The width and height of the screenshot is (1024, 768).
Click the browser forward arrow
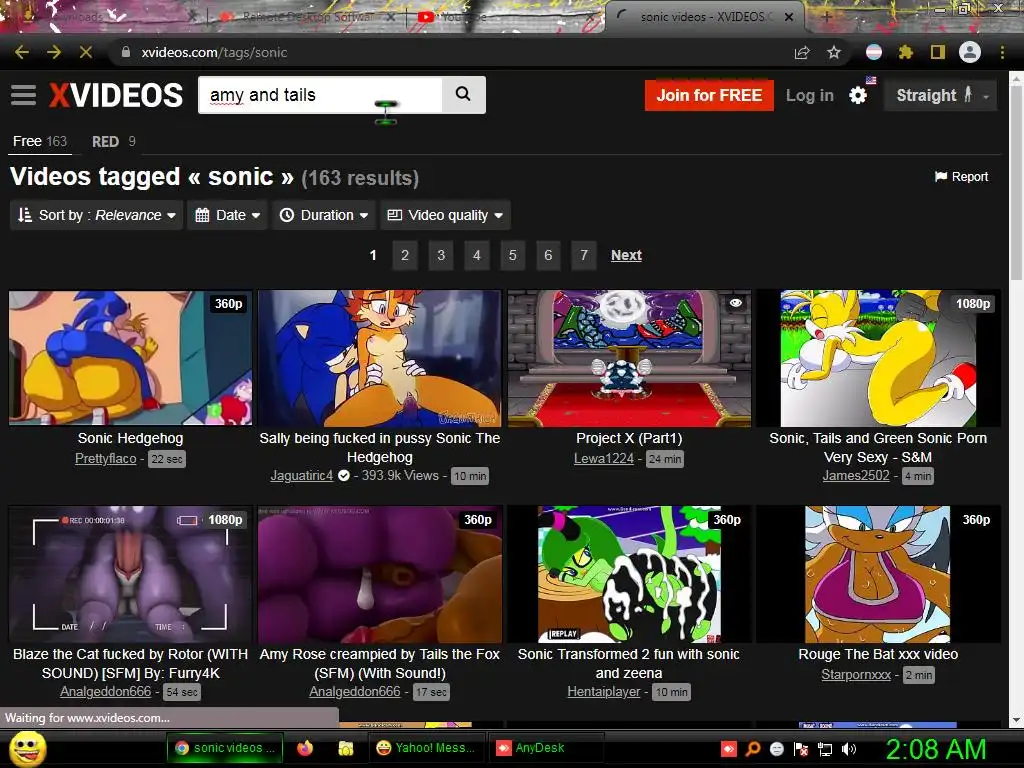54,52
